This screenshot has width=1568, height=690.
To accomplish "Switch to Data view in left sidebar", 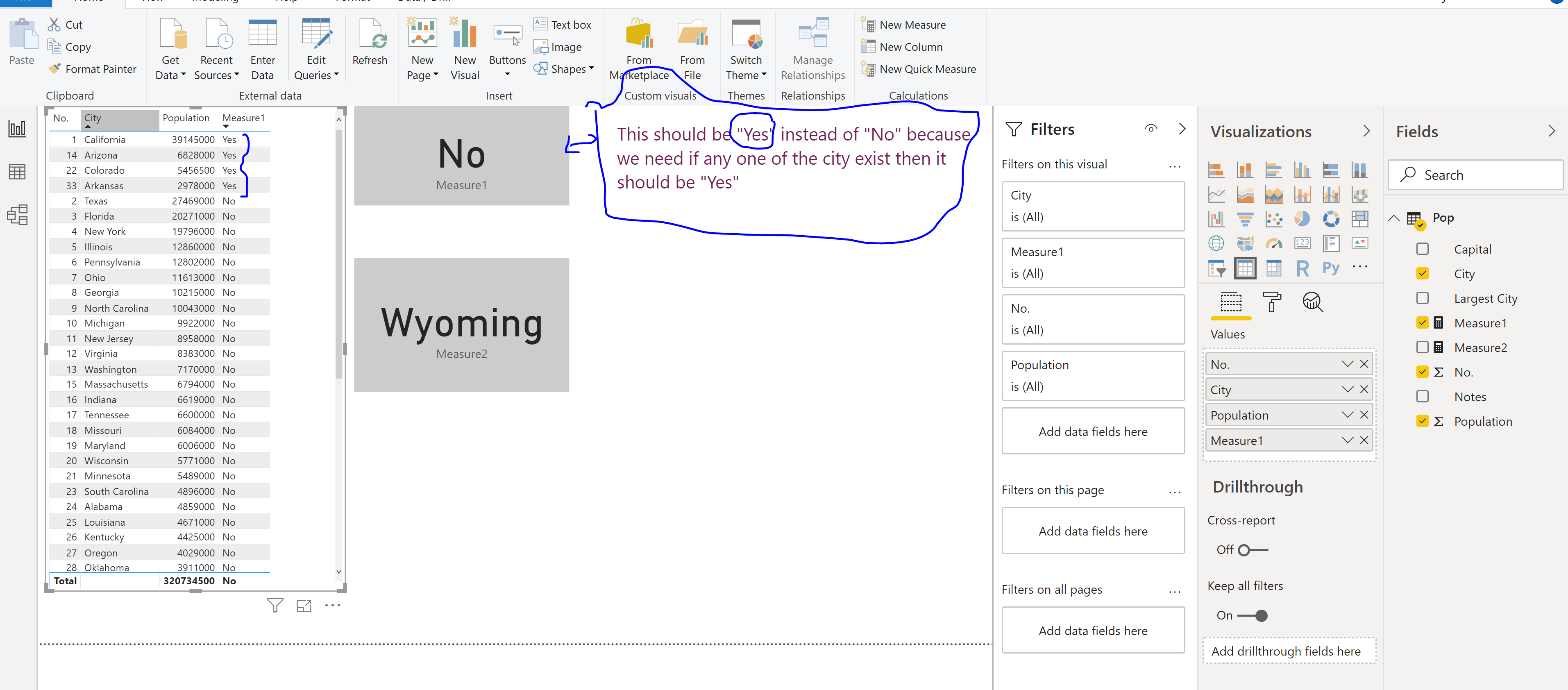I will point(17,172).
